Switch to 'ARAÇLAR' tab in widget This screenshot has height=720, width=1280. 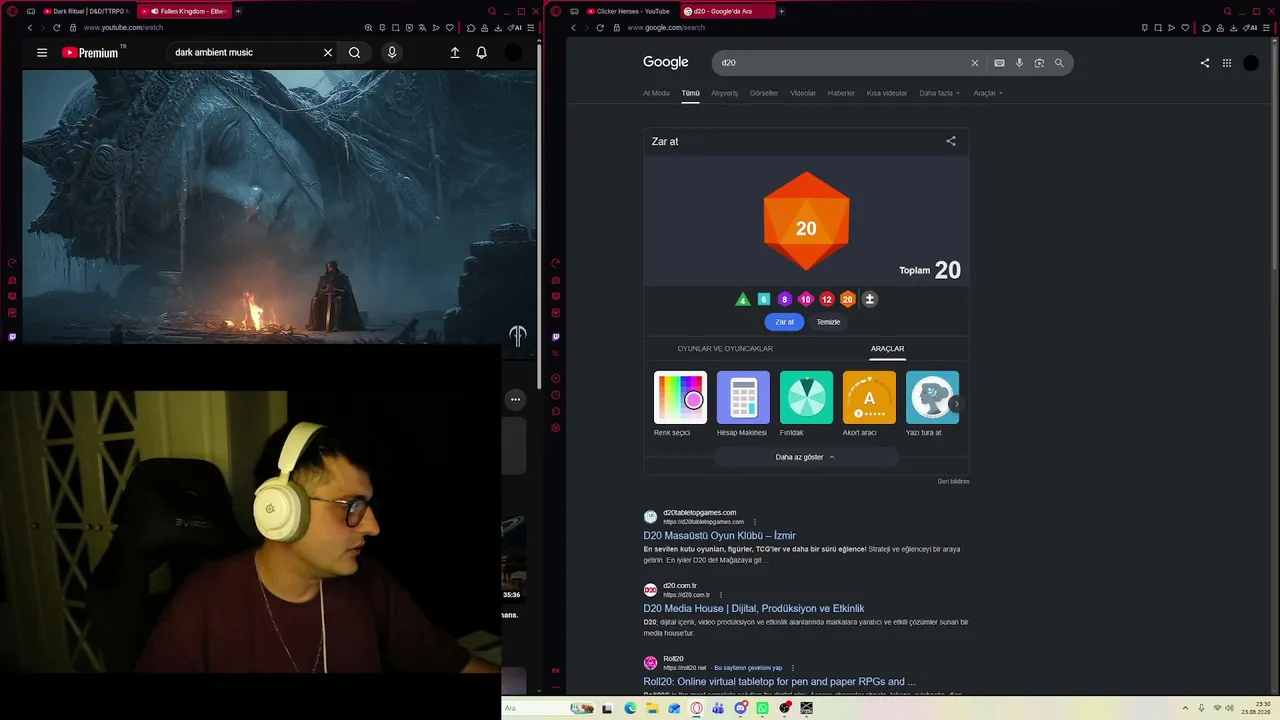click(887, 349)
